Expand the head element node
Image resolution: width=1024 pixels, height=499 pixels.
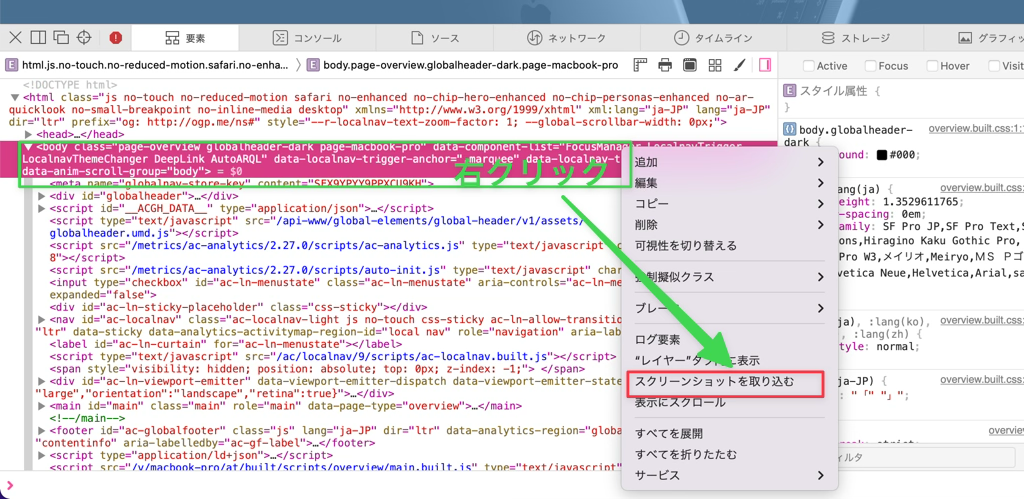30,133
